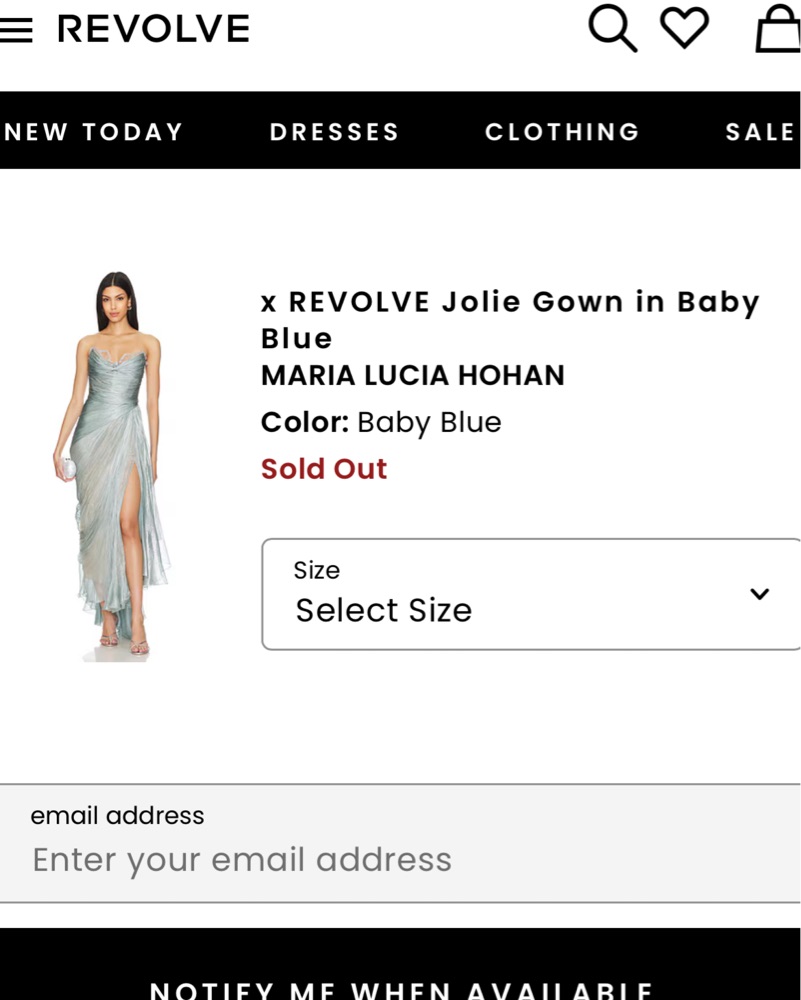Open the shopping bag
This screenshot has width=801, height=1000.
[x=778, y=29]
